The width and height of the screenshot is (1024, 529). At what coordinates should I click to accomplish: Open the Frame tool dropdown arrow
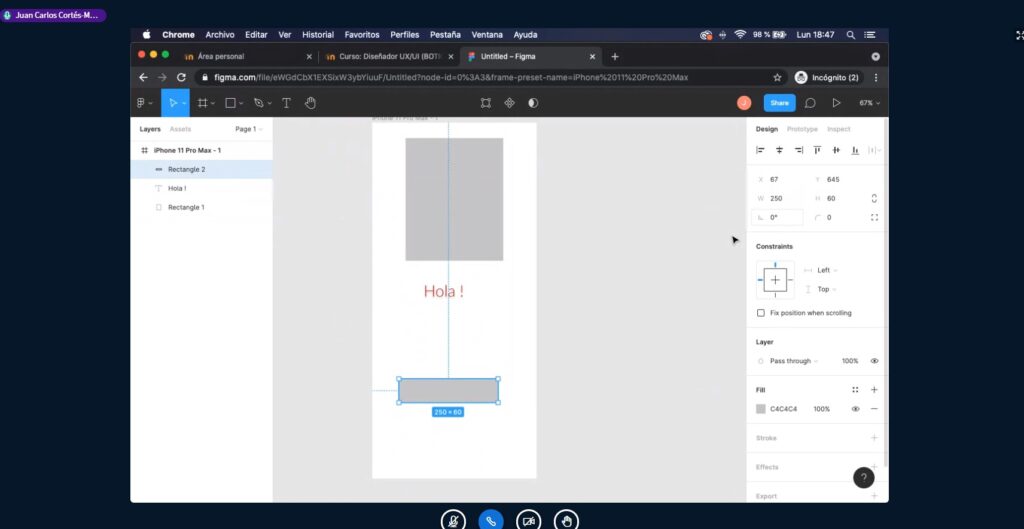[x=214, y=104]
